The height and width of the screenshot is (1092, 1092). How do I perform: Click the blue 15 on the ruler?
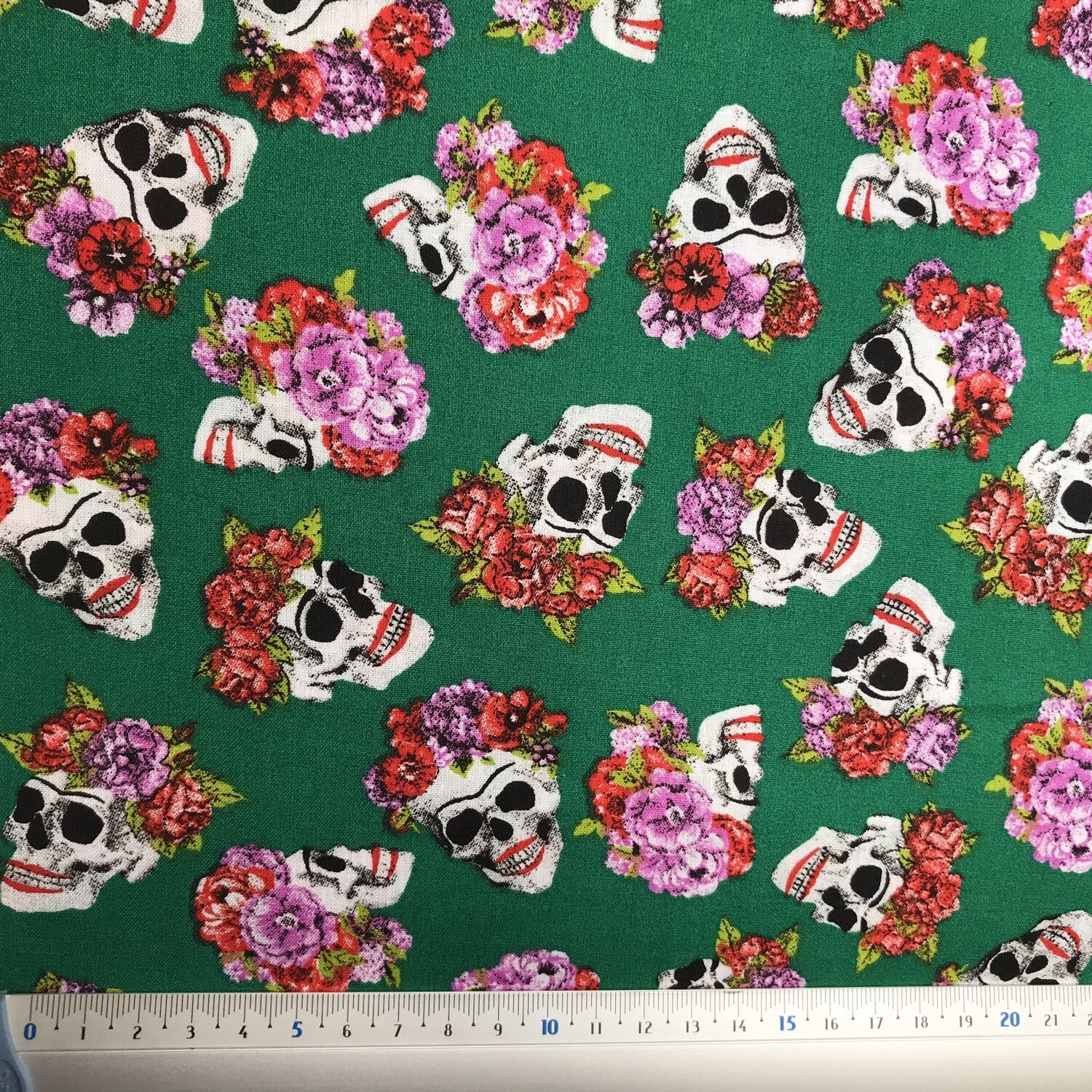pyautogui.click(x=788, y=1024)
